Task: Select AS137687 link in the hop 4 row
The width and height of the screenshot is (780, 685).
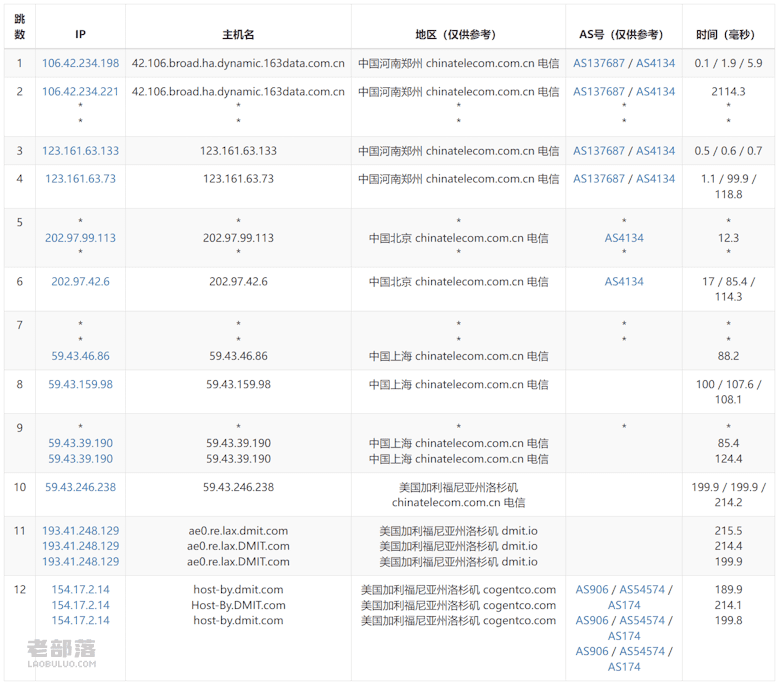Action: 598,179
